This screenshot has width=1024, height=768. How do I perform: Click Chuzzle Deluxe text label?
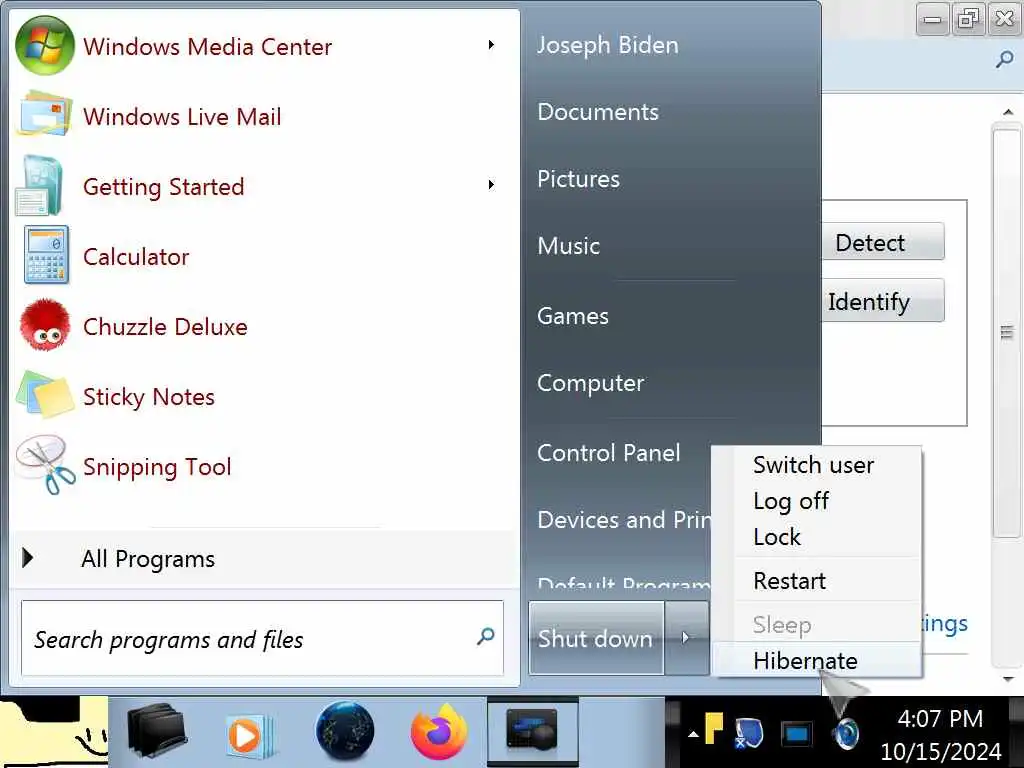point(165,327)
